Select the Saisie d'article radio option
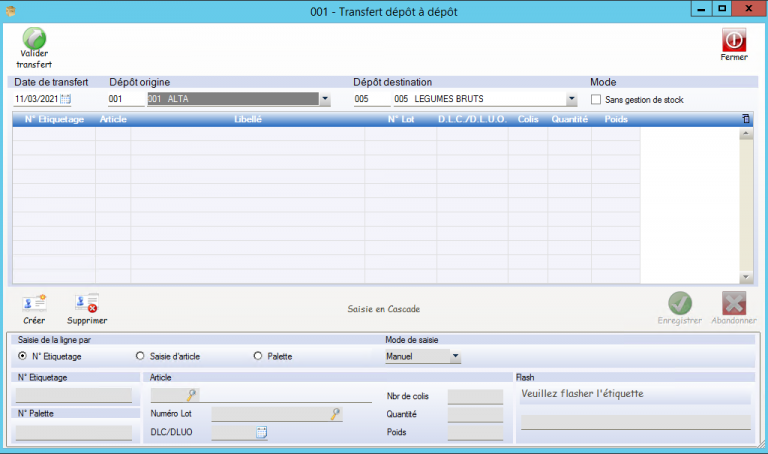This screenshot has height=454, width=768. point(140,355)
